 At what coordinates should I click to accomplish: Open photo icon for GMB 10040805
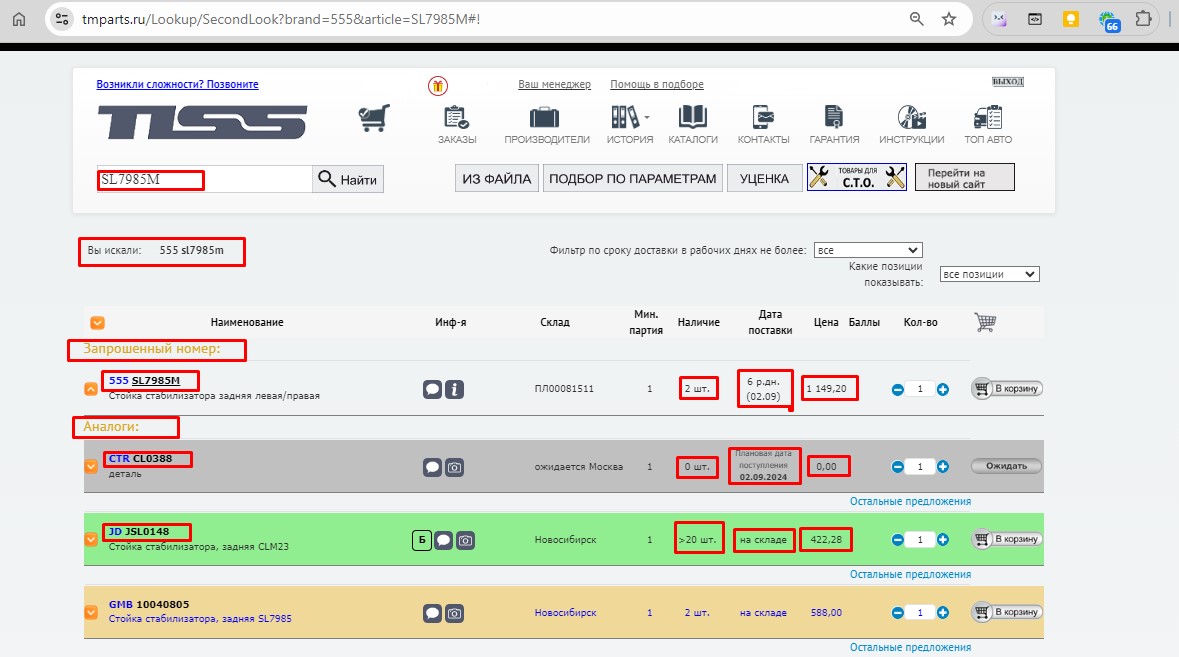454,613
